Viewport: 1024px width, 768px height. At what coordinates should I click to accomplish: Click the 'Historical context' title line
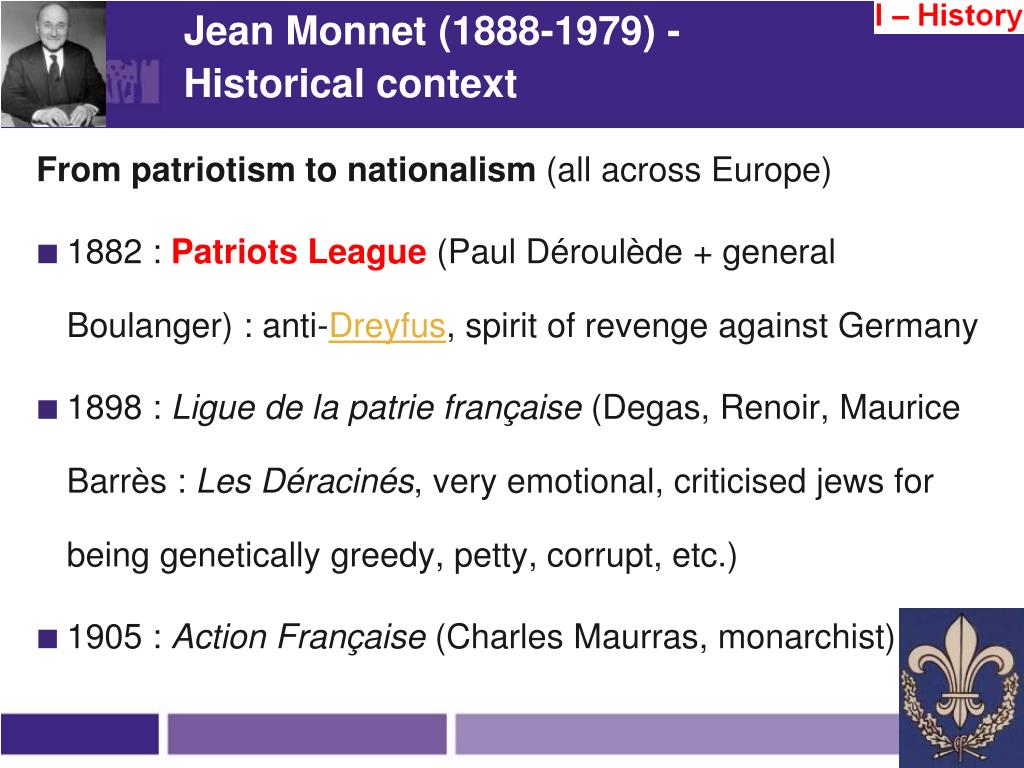pyautogui.click(x=350, y=84)
